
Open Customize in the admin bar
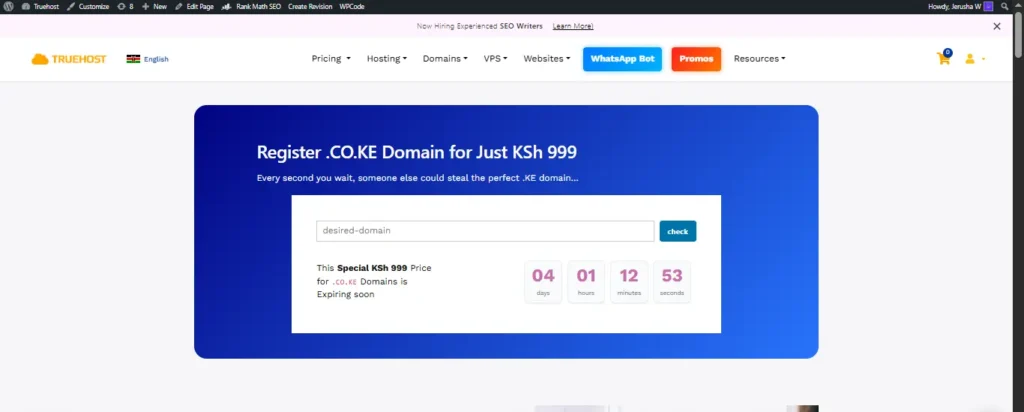tap(88, 7)
